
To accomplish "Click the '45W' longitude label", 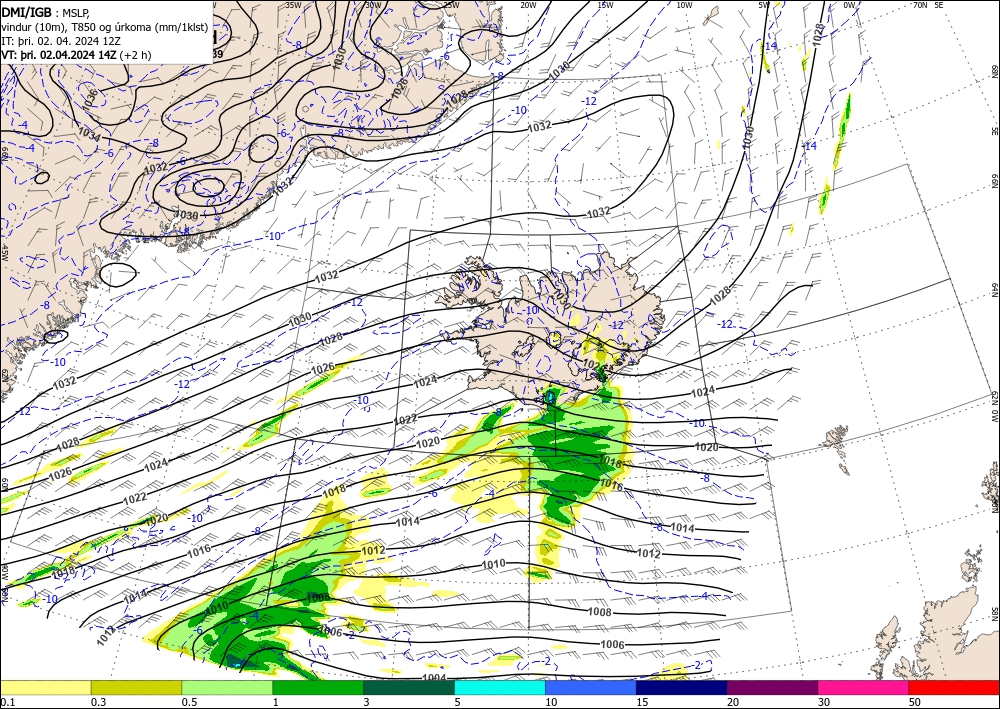I will click(4, 254).
